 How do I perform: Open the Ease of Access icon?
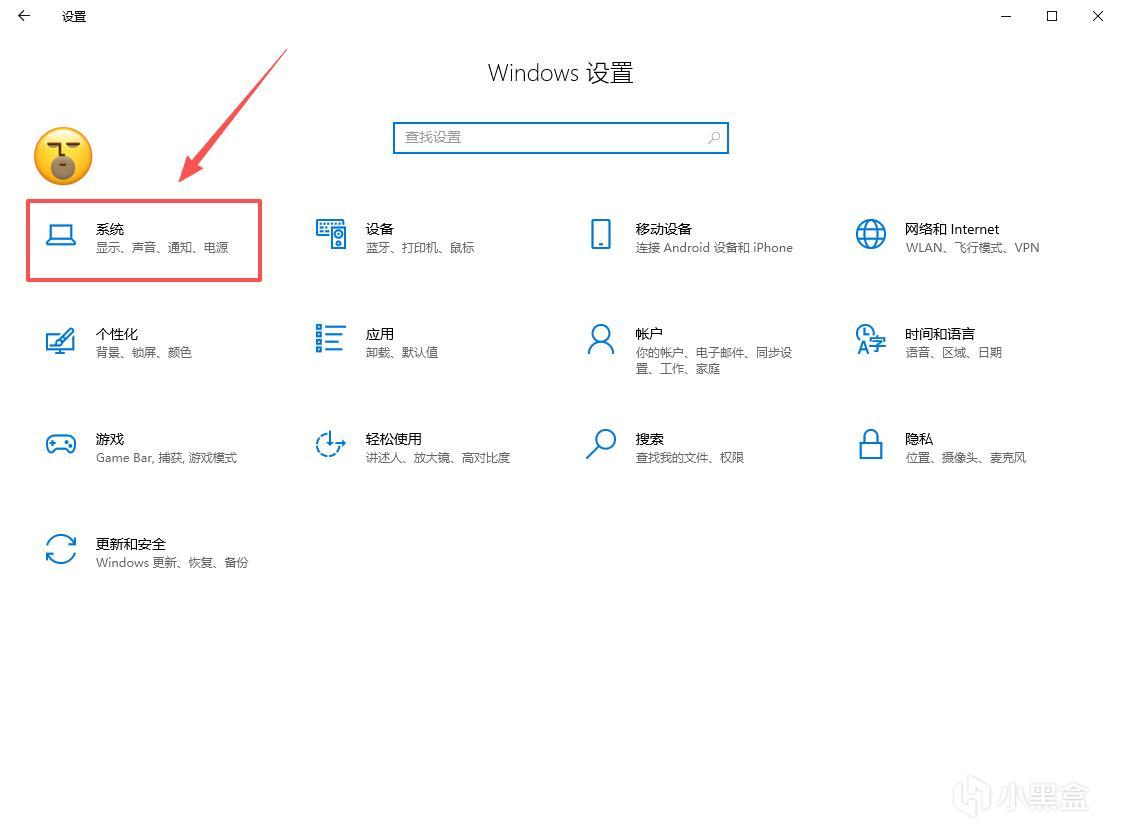tap(330, 444)
